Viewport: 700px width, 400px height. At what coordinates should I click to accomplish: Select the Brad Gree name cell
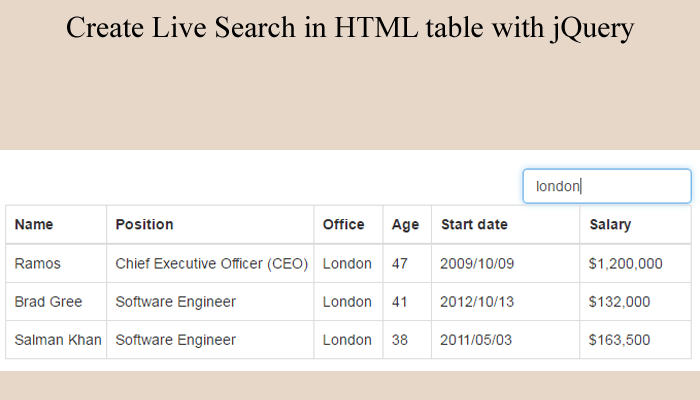(x=48, y=302)
